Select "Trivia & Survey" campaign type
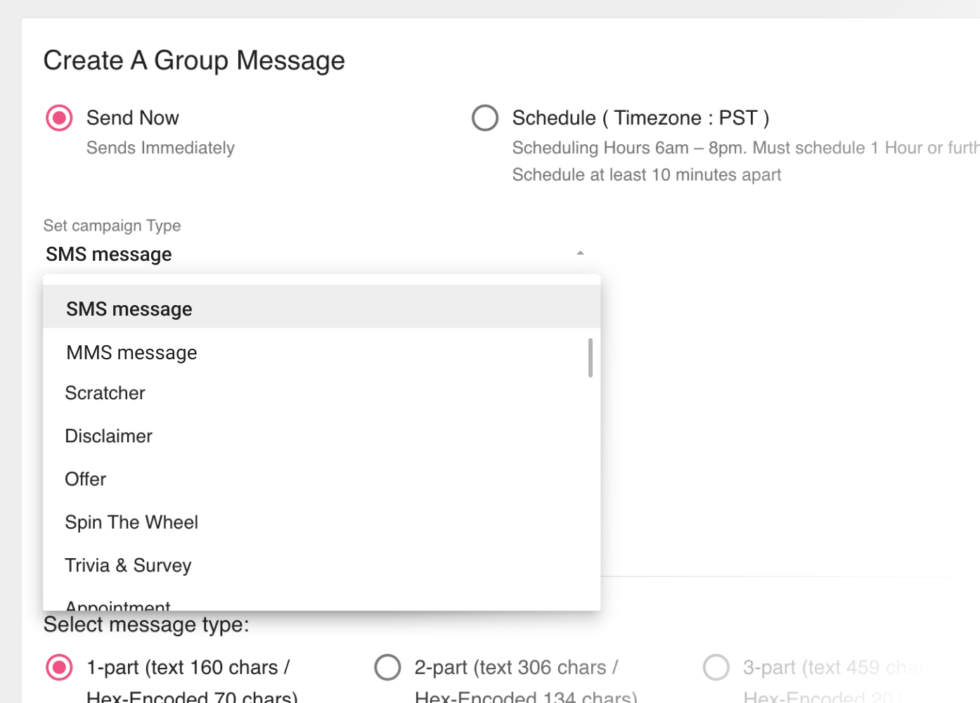Viewport: 980px width, 703px height. pyautogui.click(x=127, y=565)
